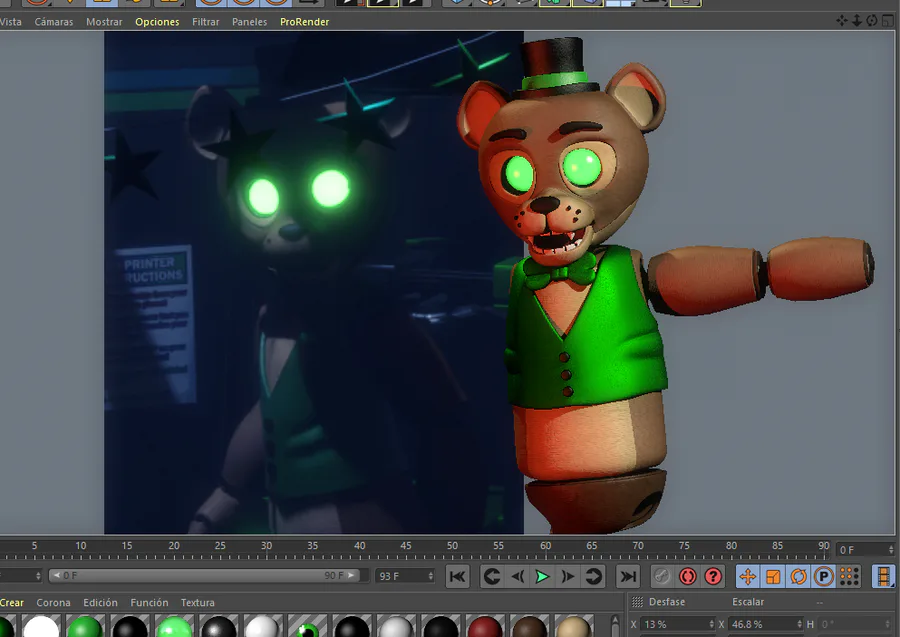Click the greyed-out key record icon
900x637 pixels.
[x=661, y=576]
